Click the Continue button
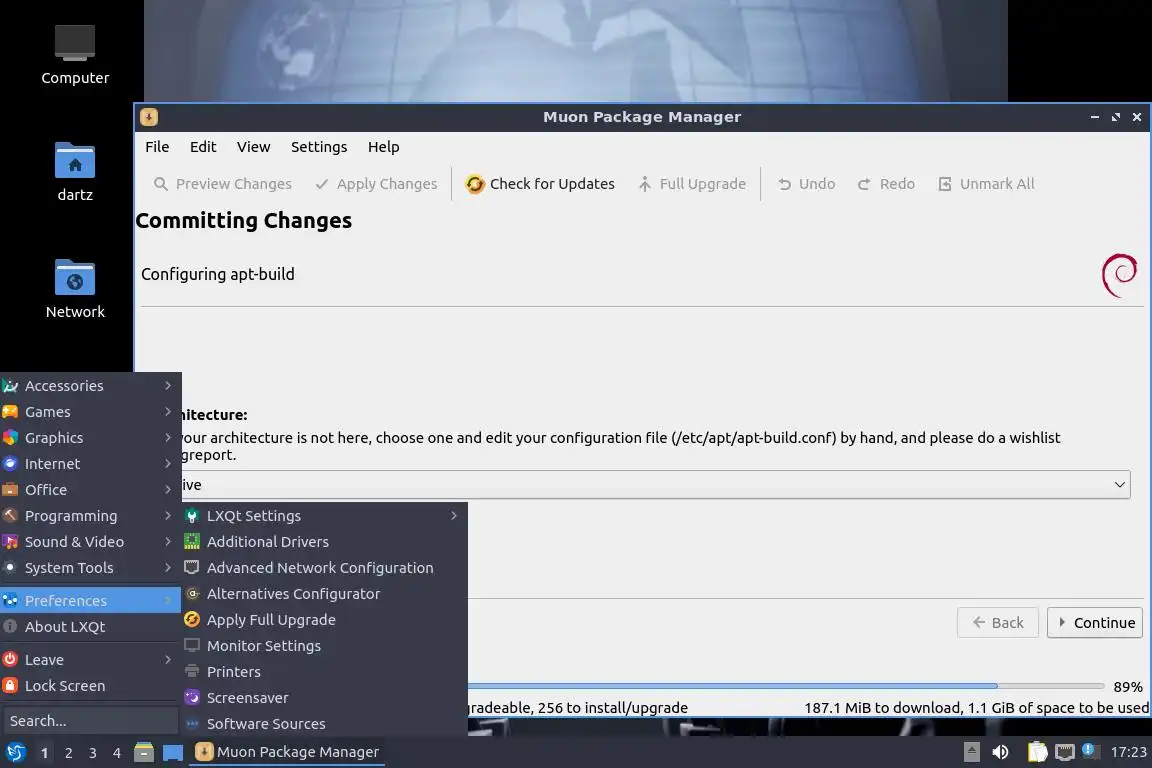 click(x=1095, y=622)
